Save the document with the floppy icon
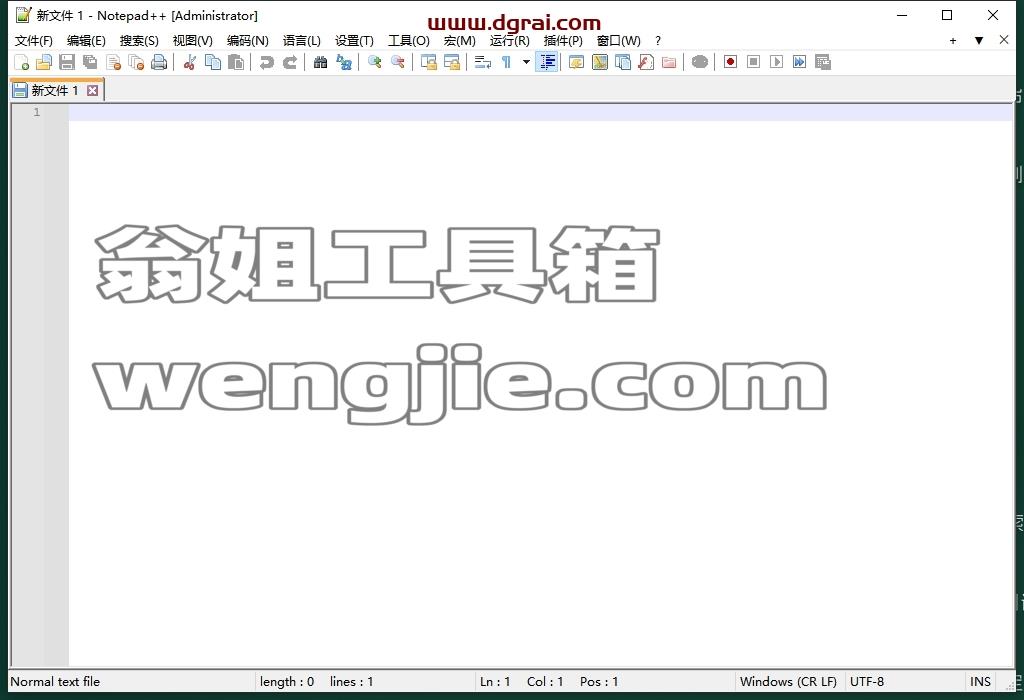Screen dimensions: 1024x700 tap(67, 62)
